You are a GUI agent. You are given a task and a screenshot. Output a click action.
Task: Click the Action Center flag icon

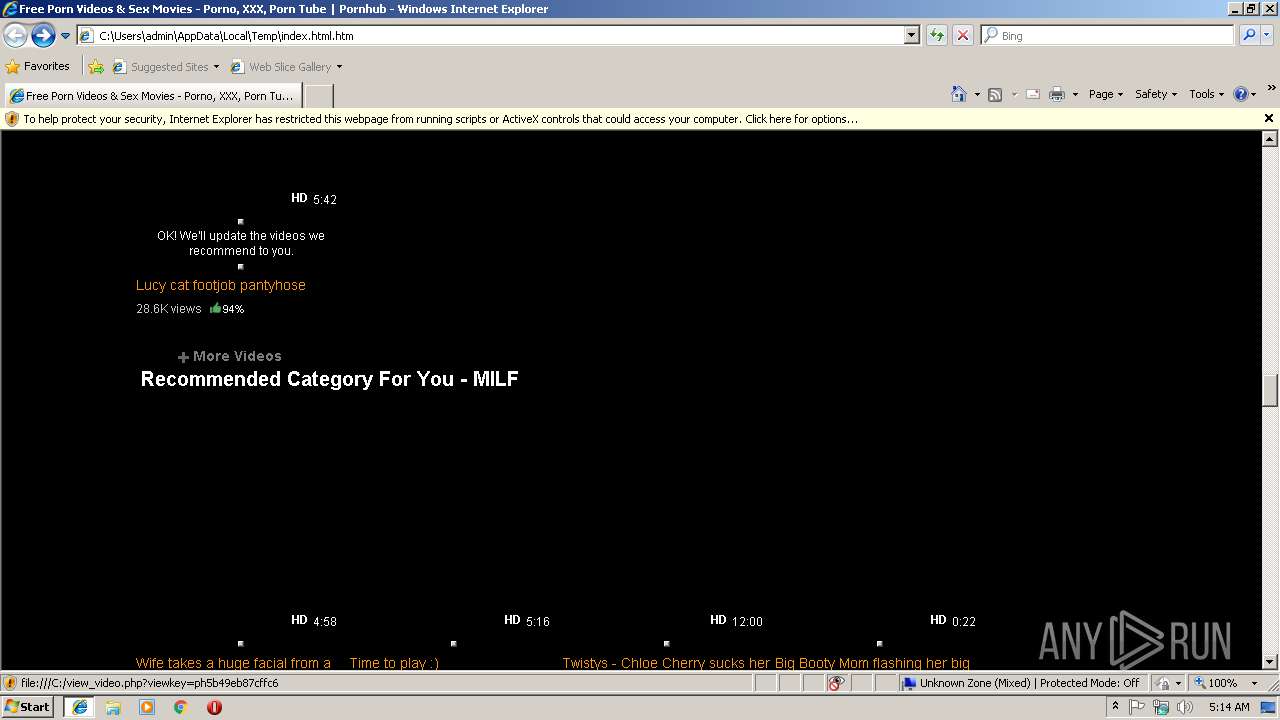[x=1137, y=707]
